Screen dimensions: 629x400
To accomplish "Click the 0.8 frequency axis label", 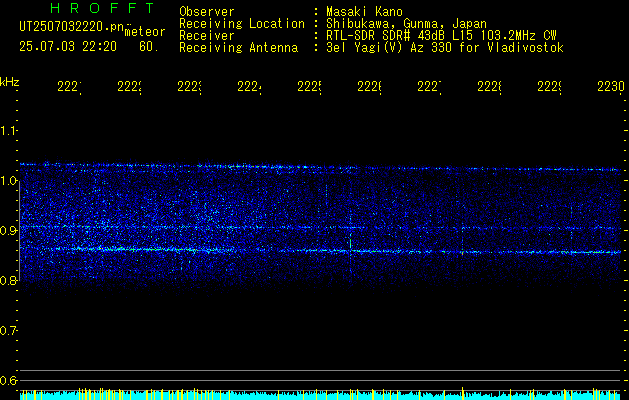I will tap(8, 281).
